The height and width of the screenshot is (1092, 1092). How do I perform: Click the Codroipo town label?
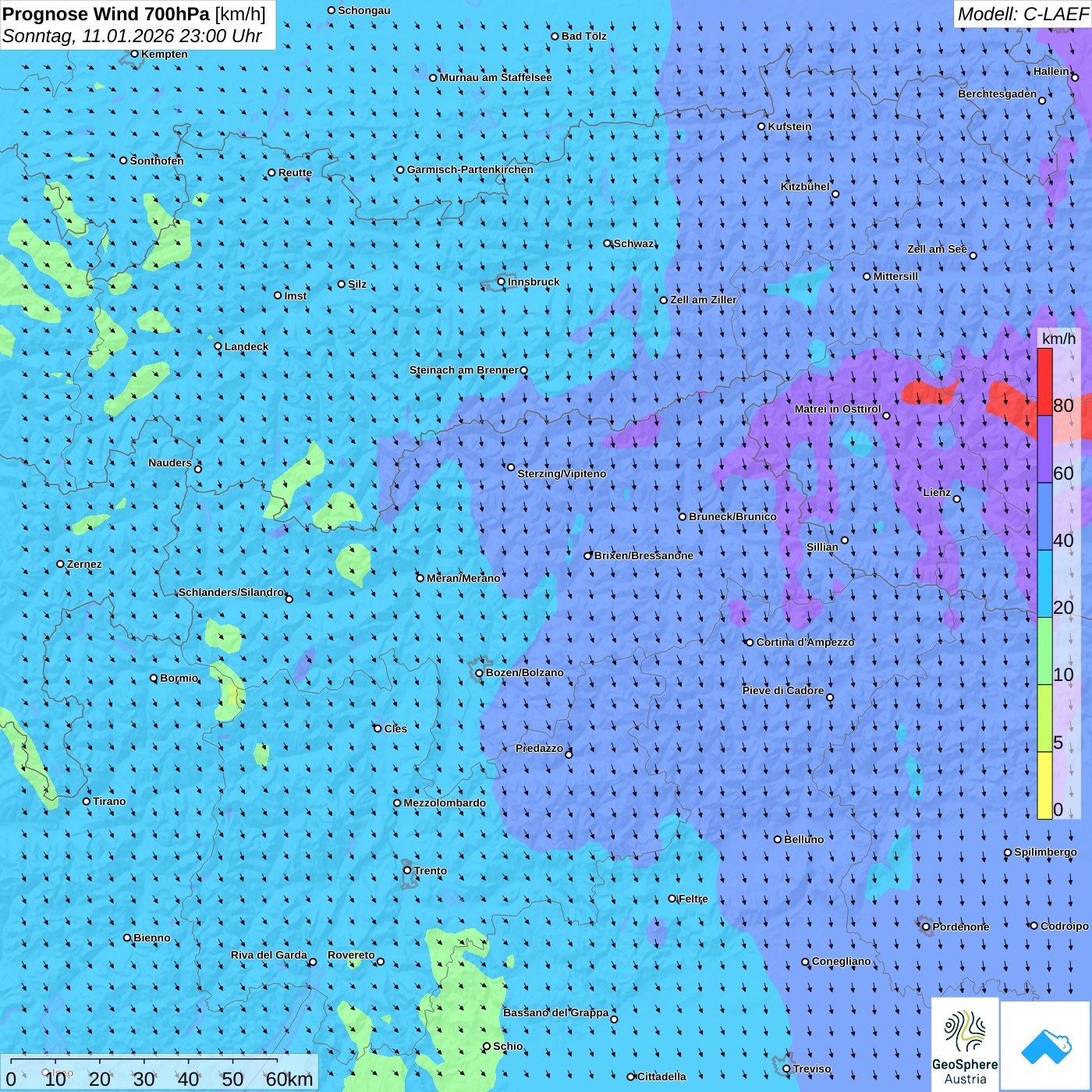coord(1064,926)
